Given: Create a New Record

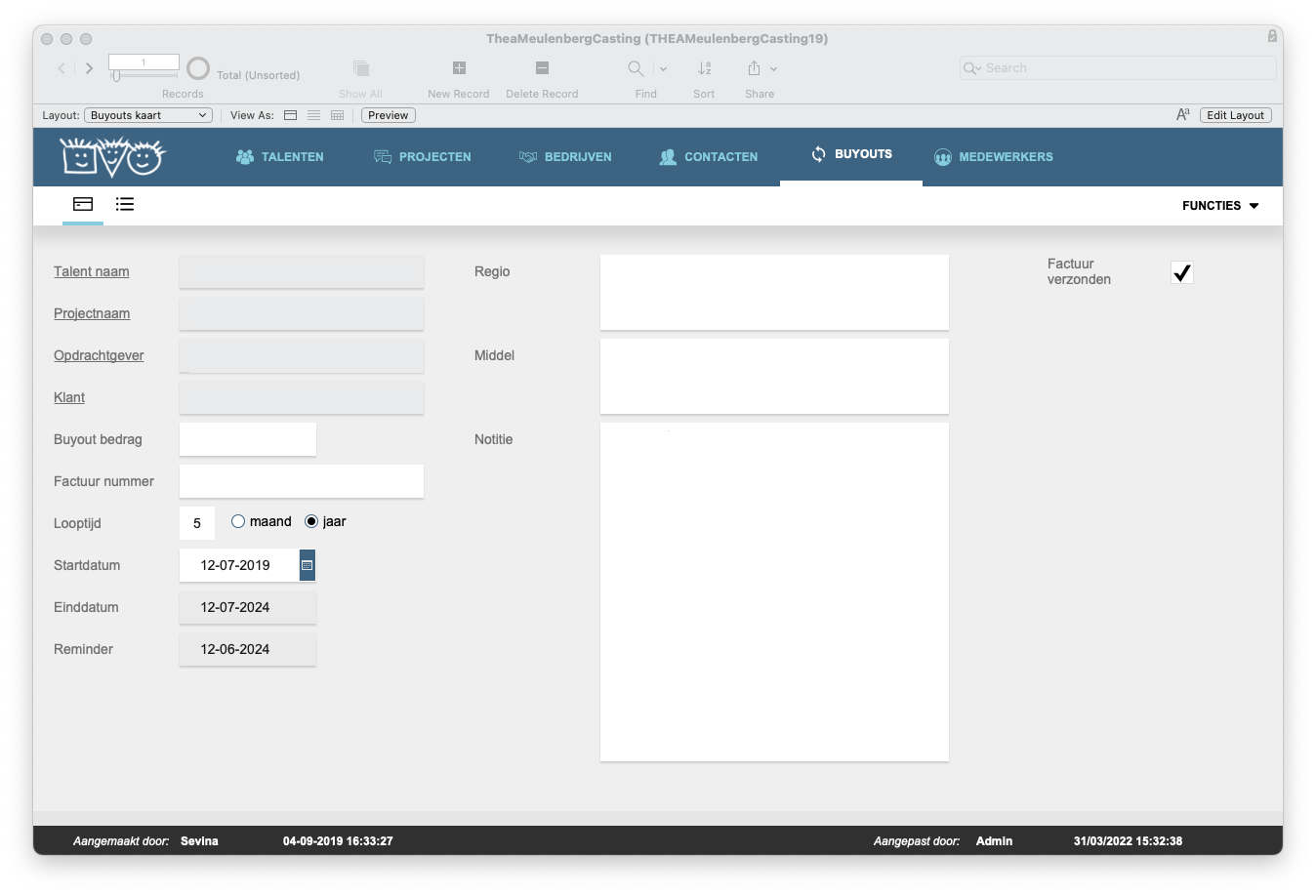Looking at the screenshot, I should pos(459,68).
